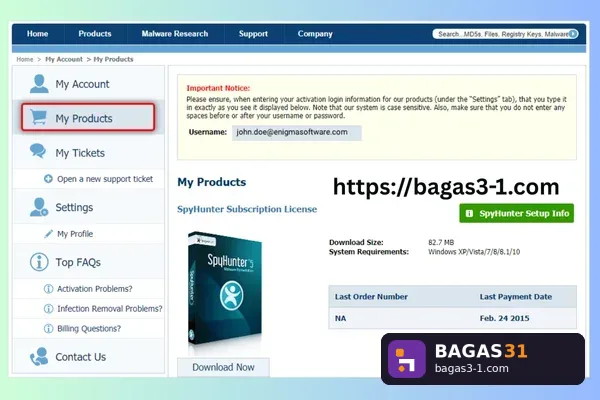Click the Last Payment Date column header

click(x=516, y=297)
